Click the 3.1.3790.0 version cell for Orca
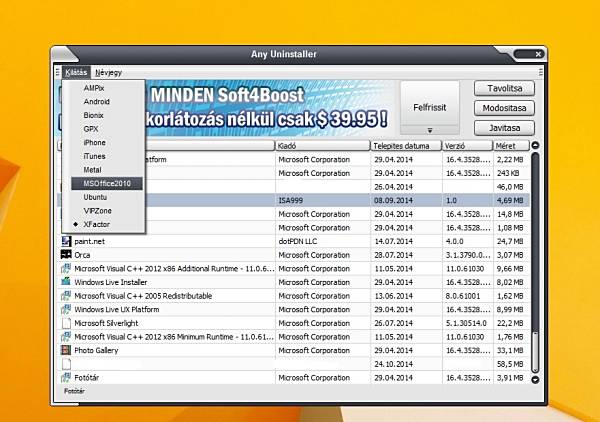The image size is (600, 422). [x=468, y=255]
